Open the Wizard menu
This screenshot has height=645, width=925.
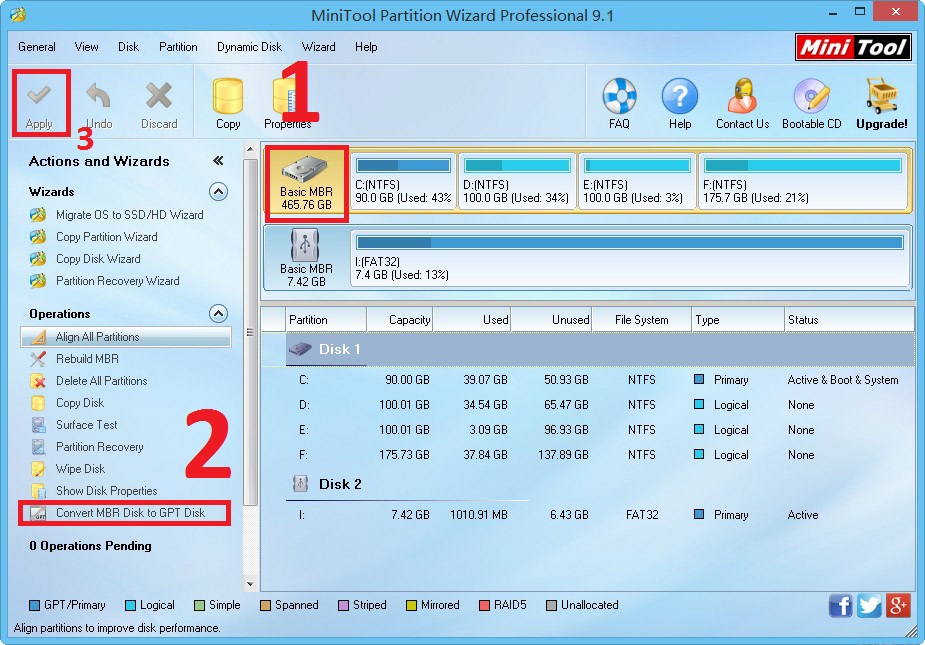tap(319, 47)
